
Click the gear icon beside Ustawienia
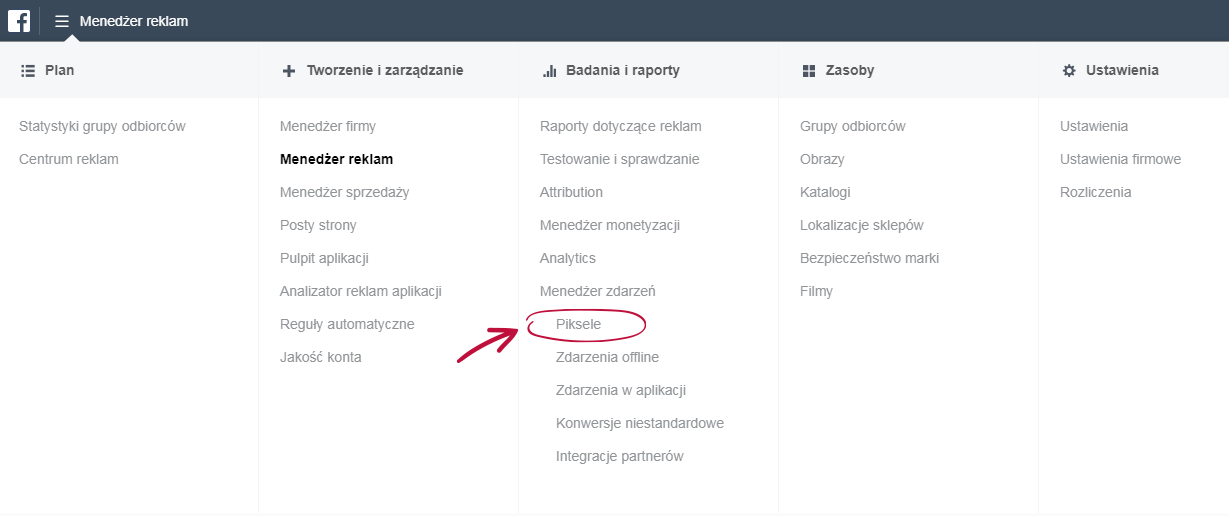pos(1069,71)
